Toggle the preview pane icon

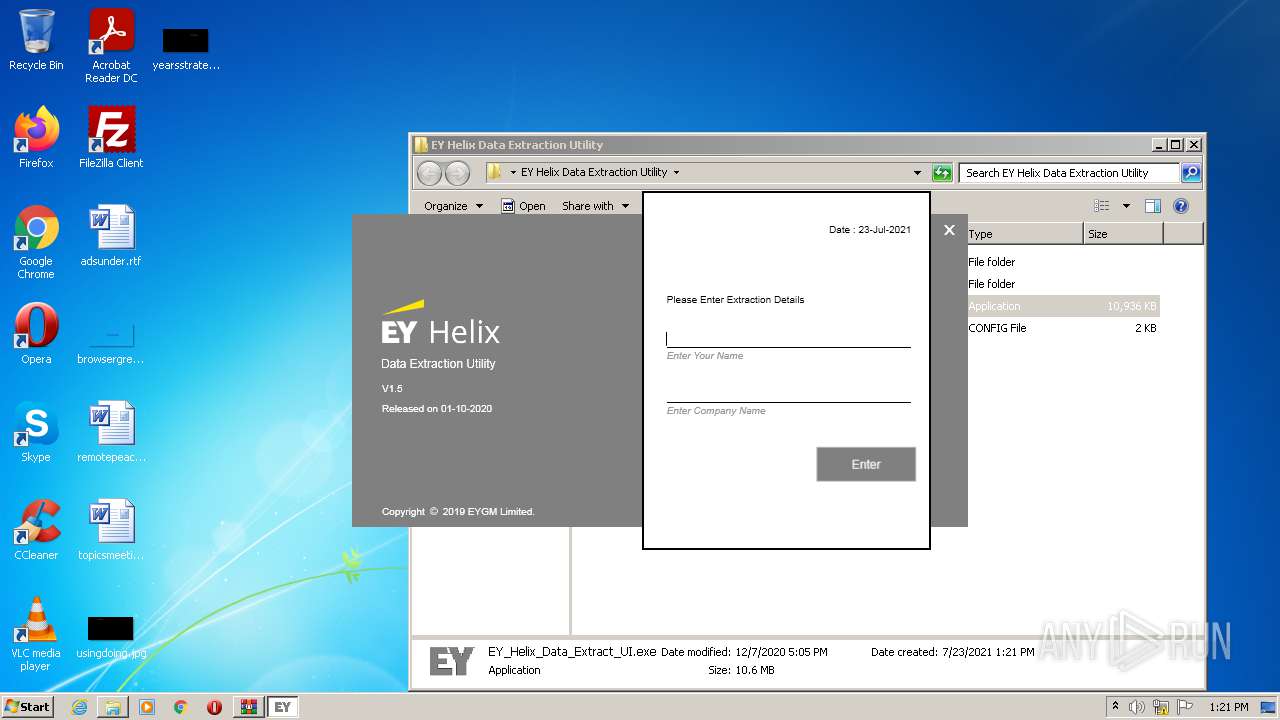(x=1153, y=206)
